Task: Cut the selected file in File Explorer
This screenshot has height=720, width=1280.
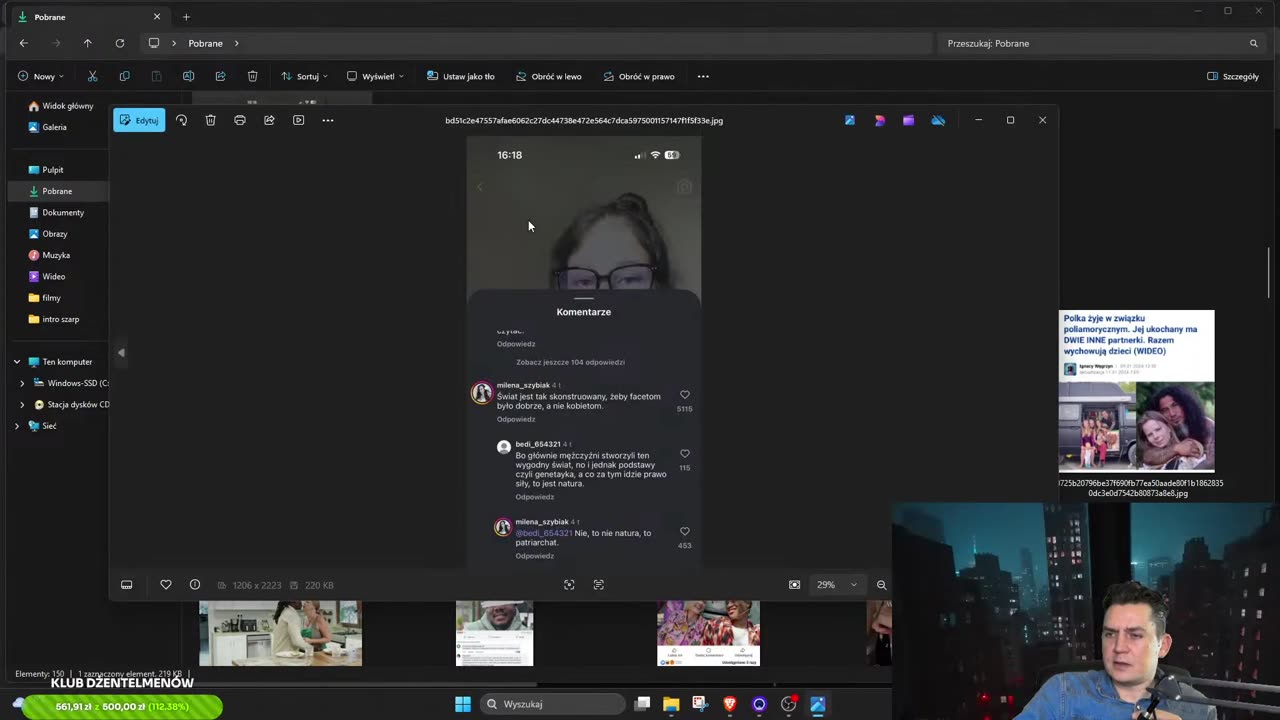Action: coord(92,76)
